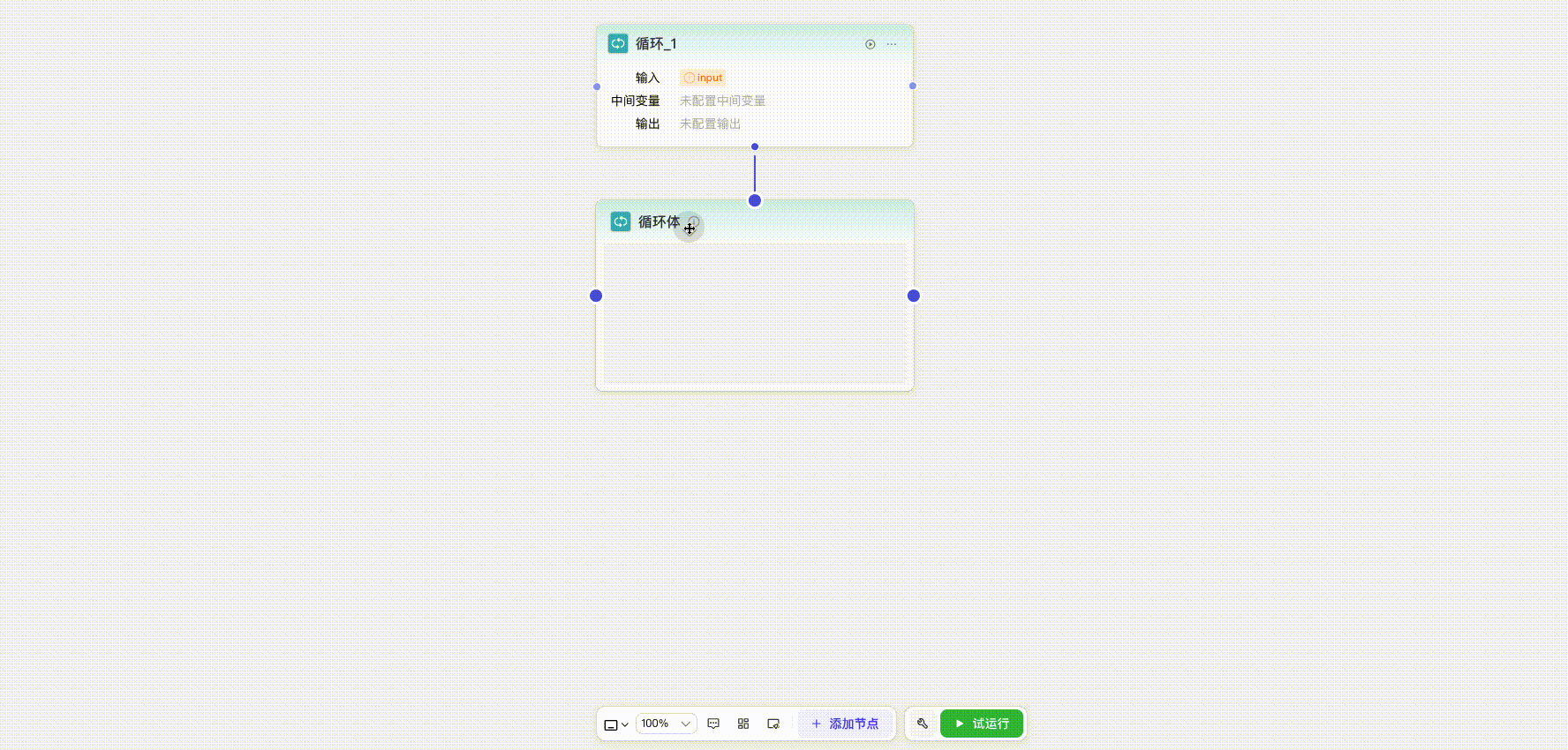
Task: Click the 循环体 right connection port
Action: coord(914,296)
